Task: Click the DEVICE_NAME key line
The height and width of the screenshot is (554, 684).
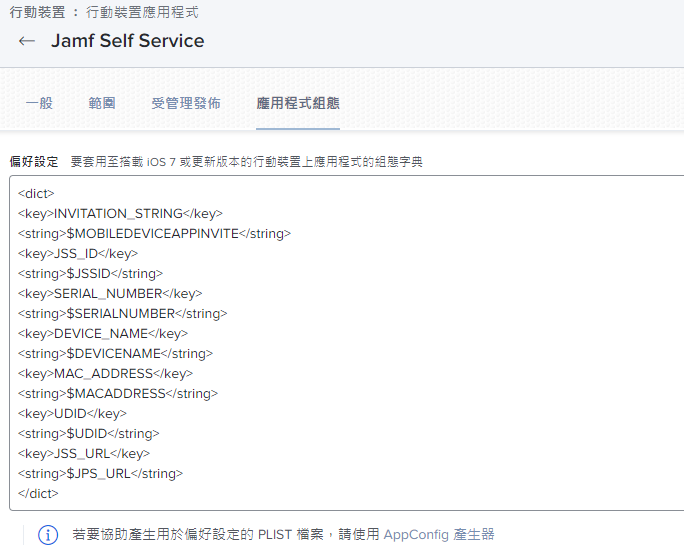Action: click(x=103, y=334)
